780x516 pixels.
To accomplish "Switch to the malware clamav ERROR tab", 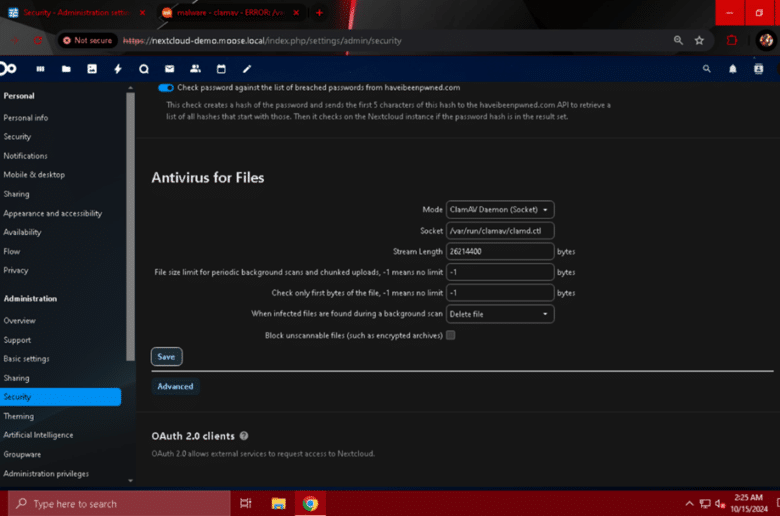I will point(230,12).
